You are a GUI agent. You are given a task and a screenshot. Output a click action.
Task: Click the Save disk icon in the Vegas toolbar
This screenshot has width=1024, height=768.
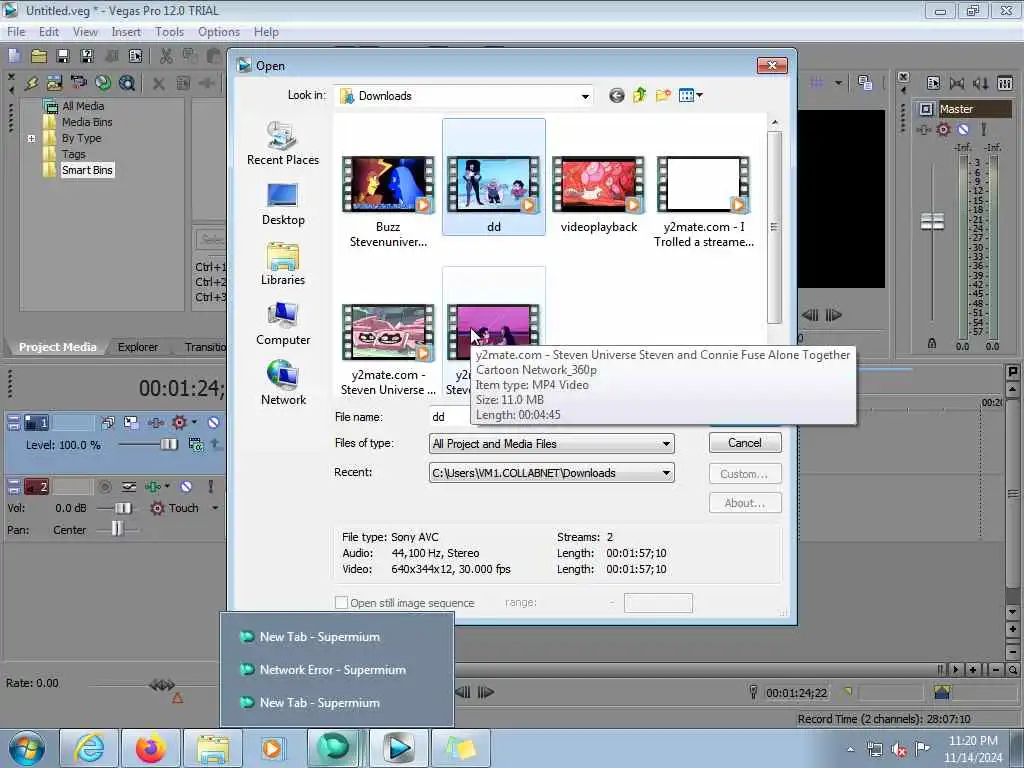[x=63, y=56]
